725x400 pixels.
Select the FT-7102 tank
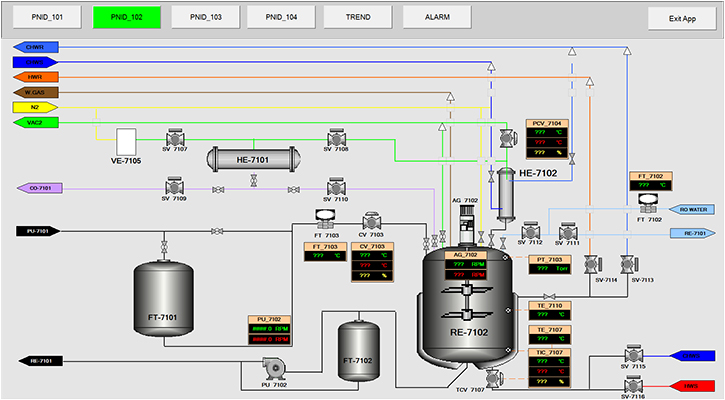(359, 351)
